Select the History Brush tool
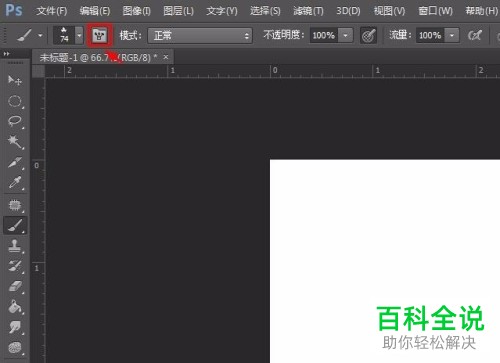 [x=15, y=266]
